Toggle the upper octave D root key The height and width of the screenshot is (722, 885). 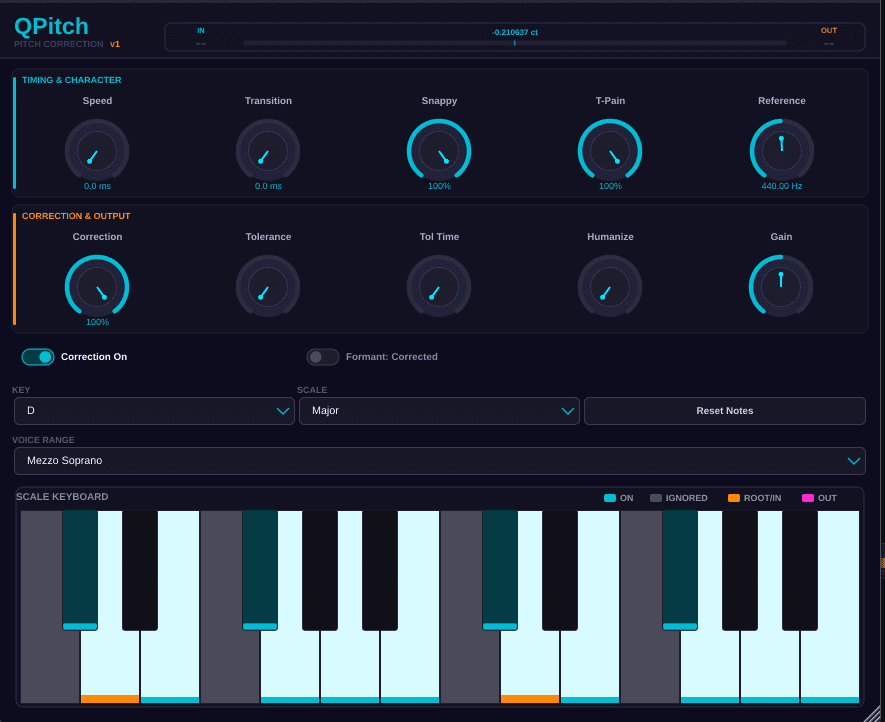(x=530, y=666)
